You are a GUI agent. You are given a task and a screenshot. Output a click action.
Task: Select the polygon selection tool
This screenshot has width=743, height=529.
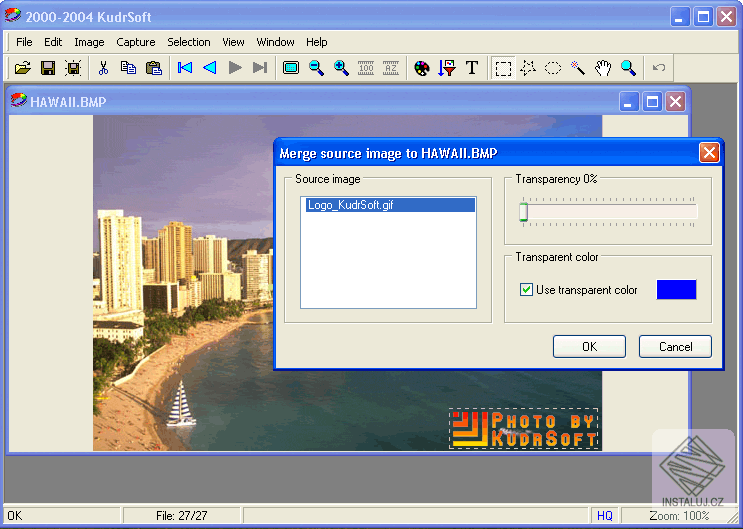[x=528, y=68]
